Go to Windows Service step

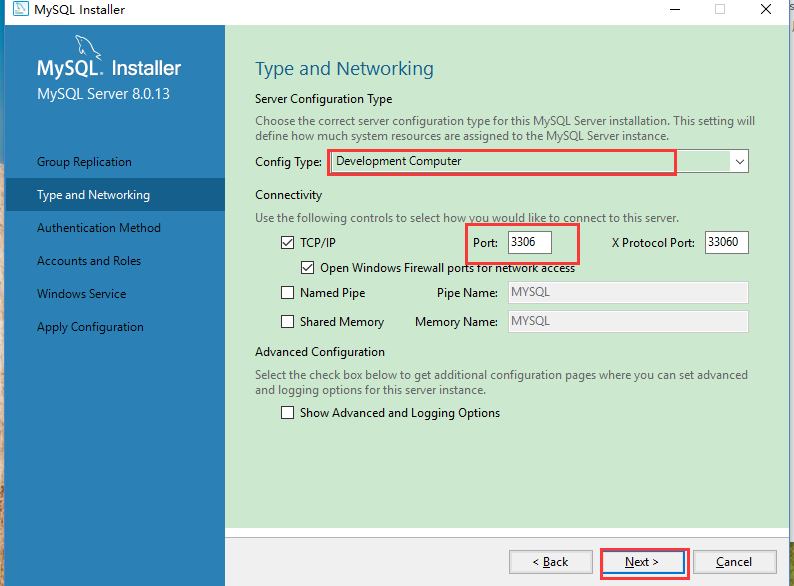point(82,294)
